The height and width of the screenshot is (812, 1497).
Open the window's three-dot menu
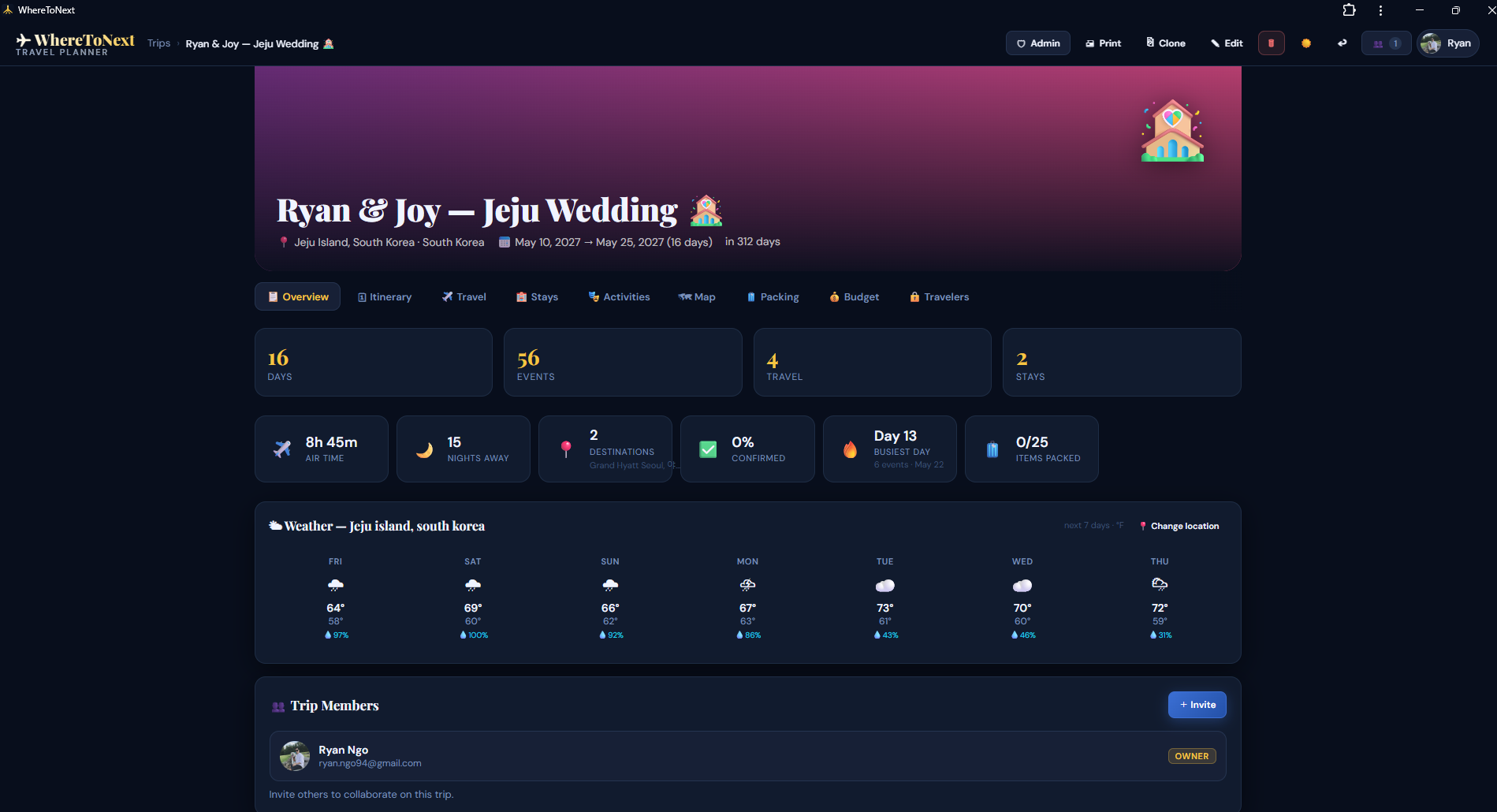click(x=1380, y=10)
